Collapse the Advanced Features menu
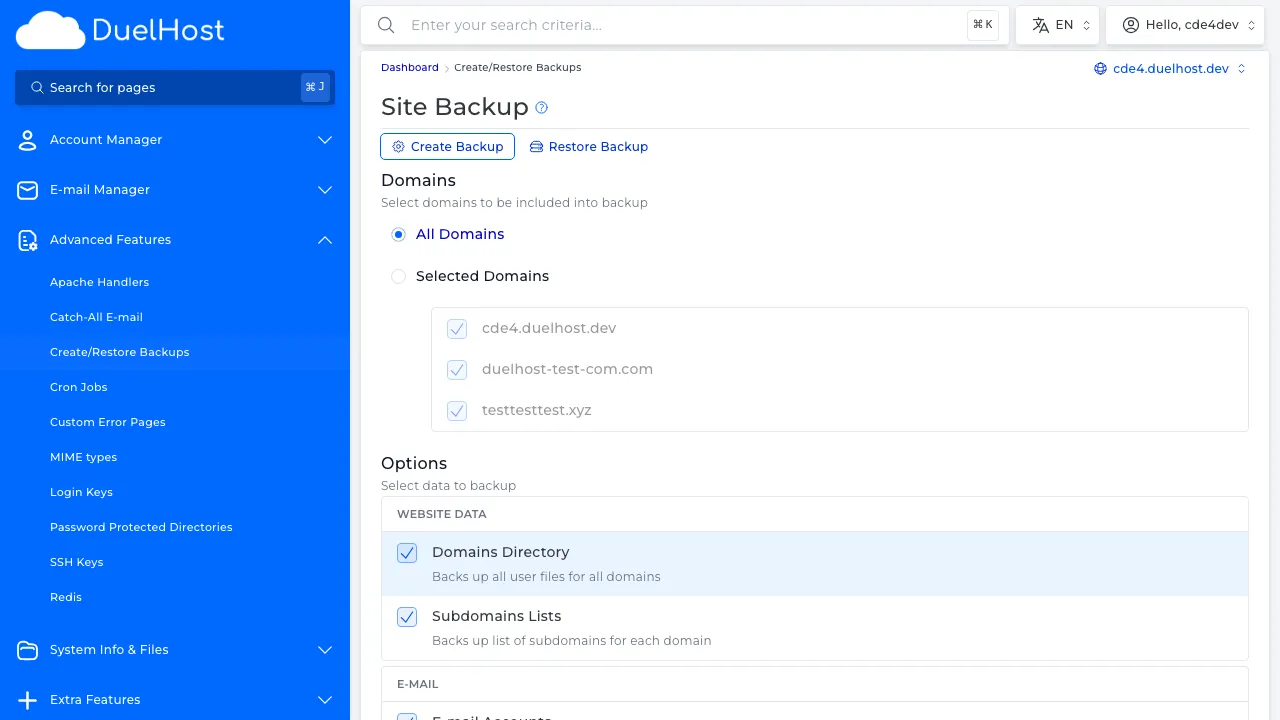 click(324, 240)
